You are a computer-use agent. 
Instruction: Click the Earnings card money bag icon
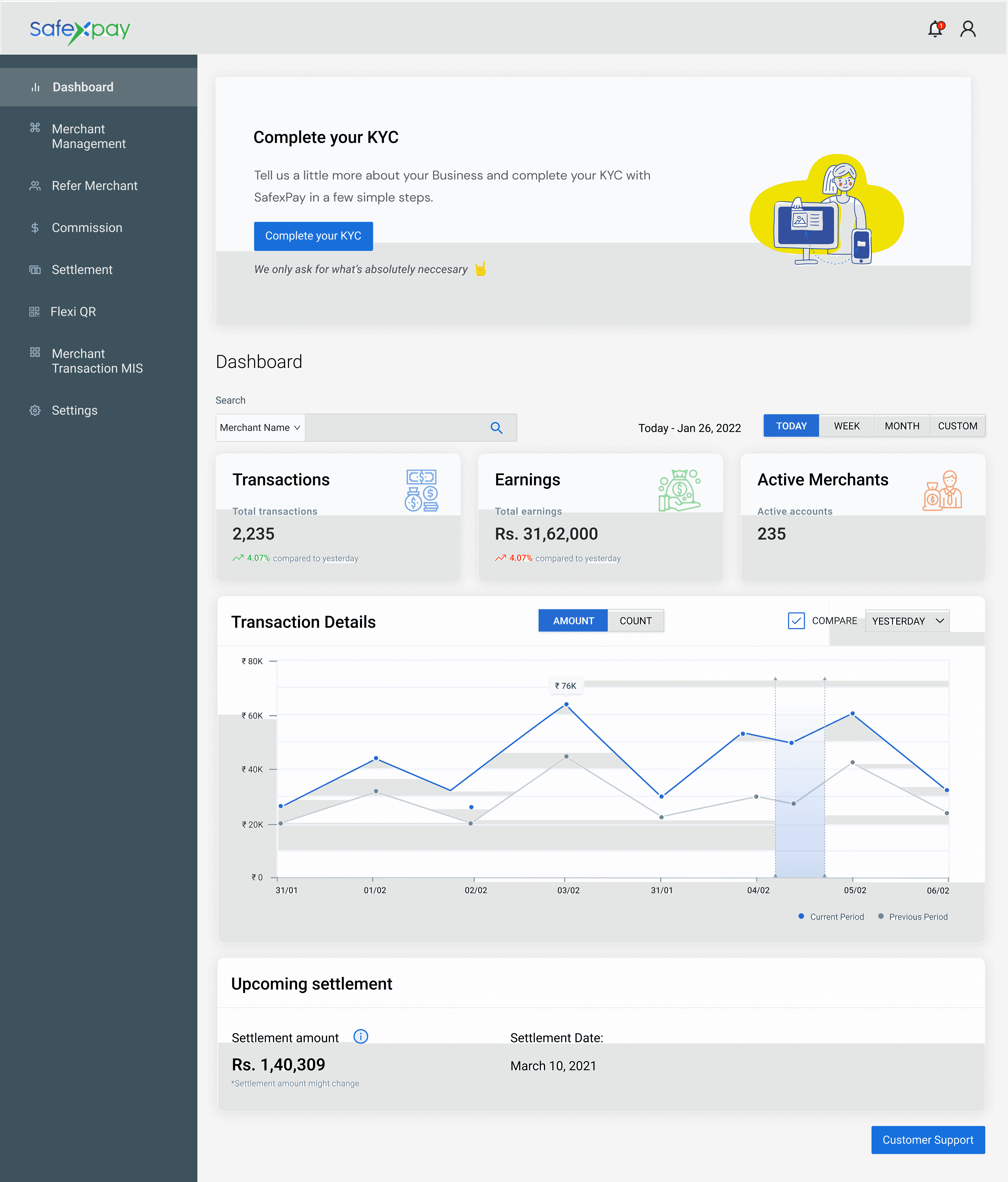[x=679, y=490]
